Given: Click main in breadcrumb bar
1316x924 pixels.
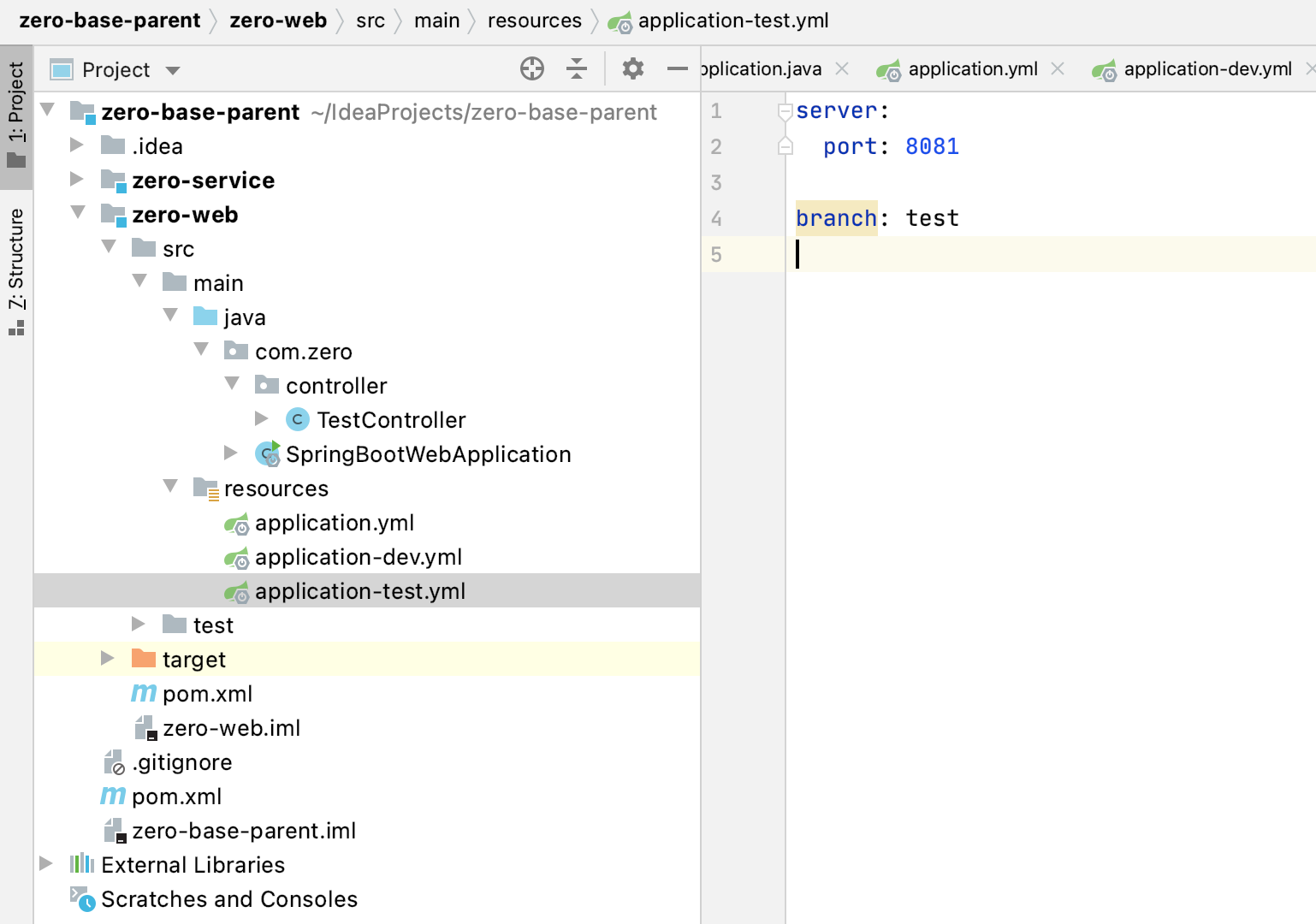Looking at the screenshot, I should [x=437, y=21].
